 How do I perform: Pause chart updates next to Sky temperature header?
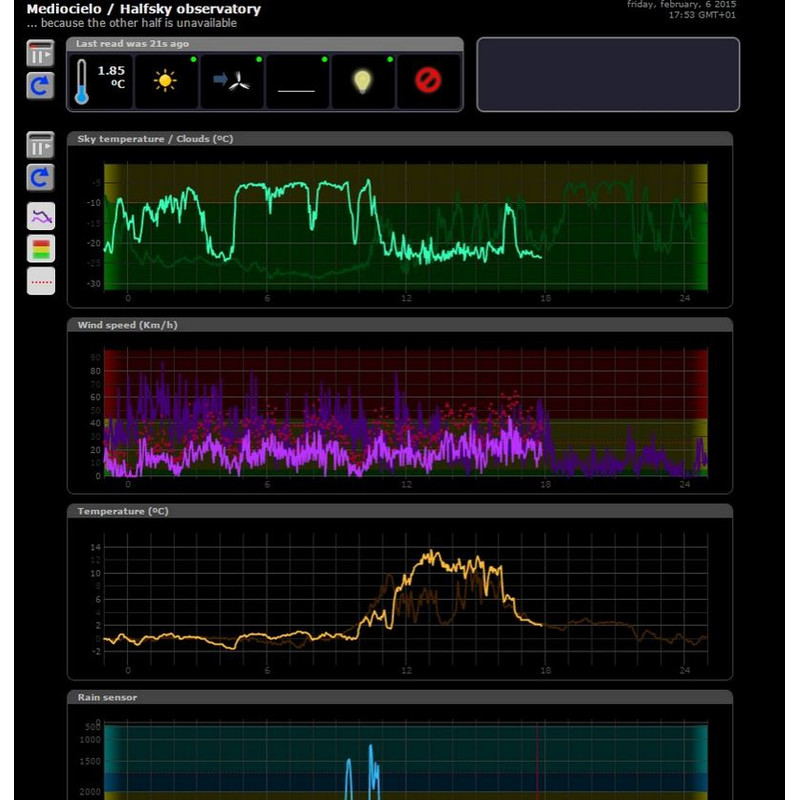point(40,145)
